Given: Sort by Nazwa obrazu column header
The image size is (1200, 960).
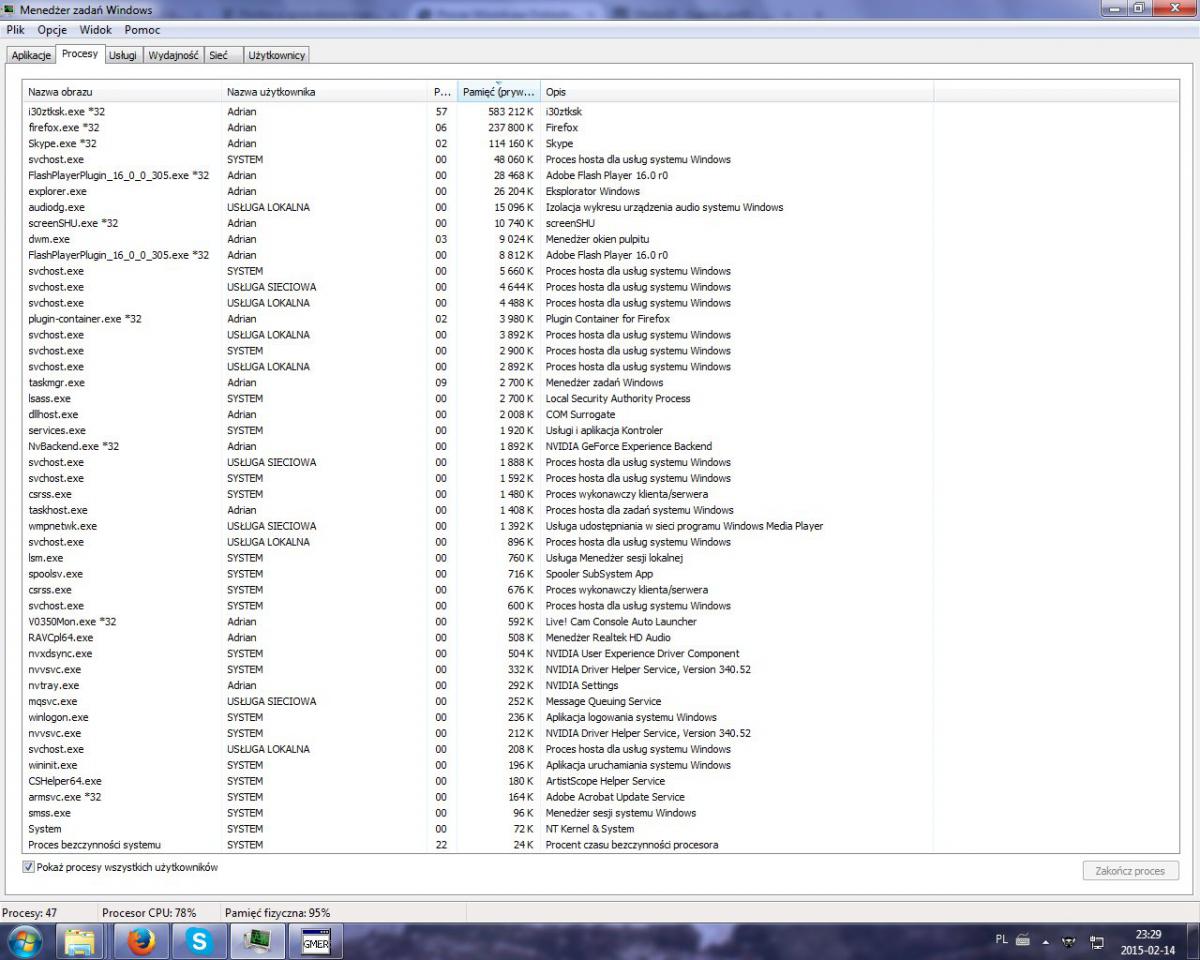Looking at the screenshot, I should pos(122,92).
